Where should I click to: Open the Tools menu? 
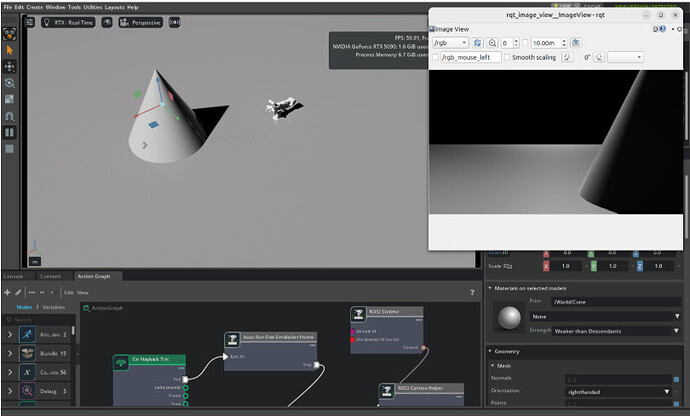click(x=74, y=7)
